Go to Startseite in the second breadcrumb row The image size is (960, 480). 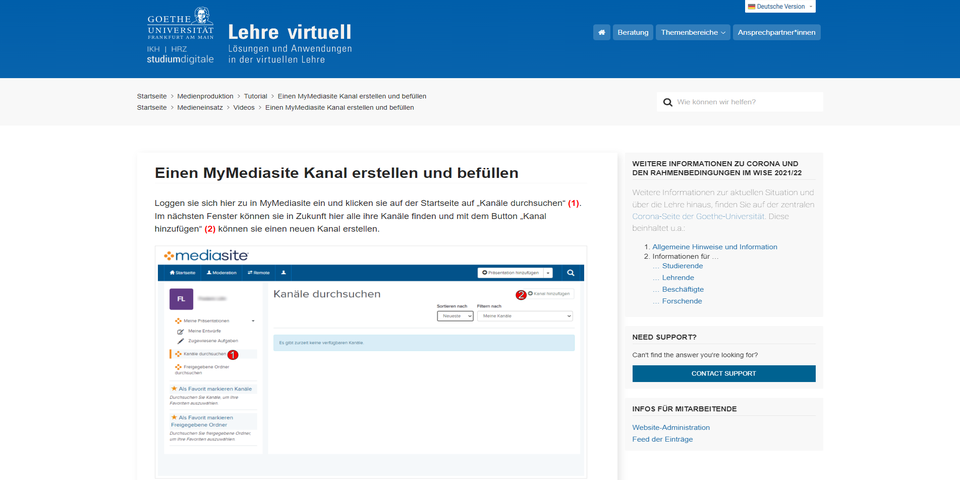click(152, 107)
